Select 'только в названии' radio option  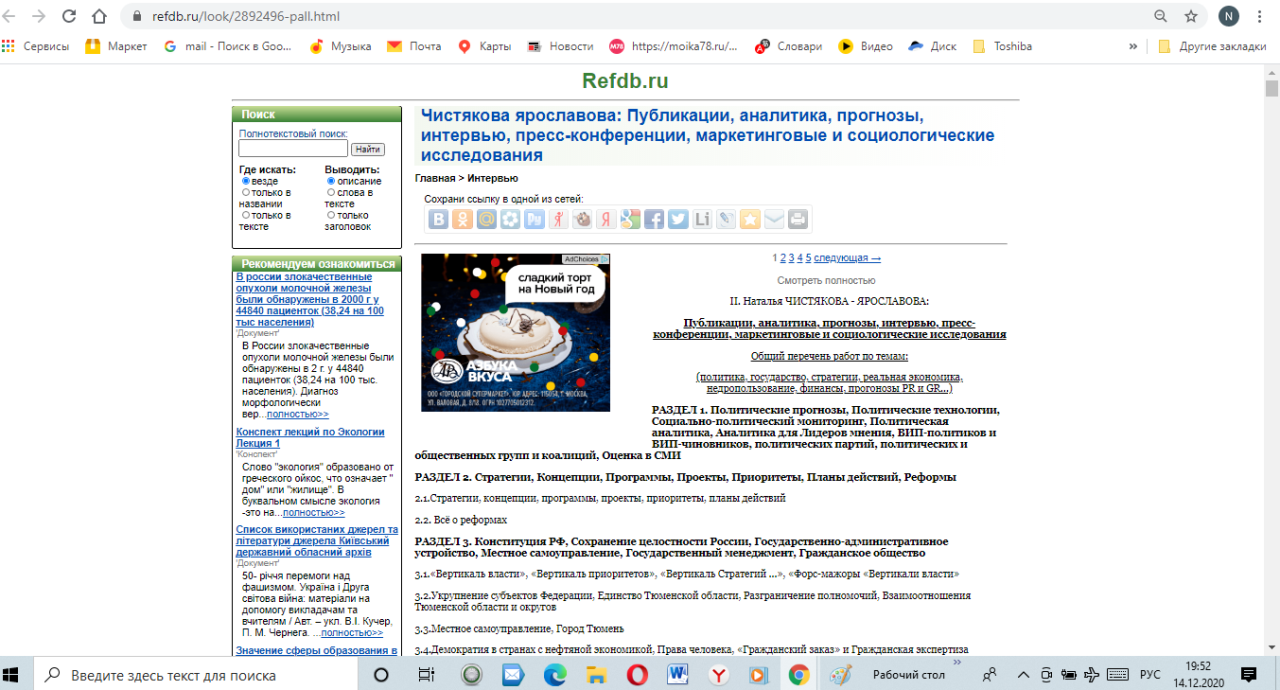tap(246, 192)
